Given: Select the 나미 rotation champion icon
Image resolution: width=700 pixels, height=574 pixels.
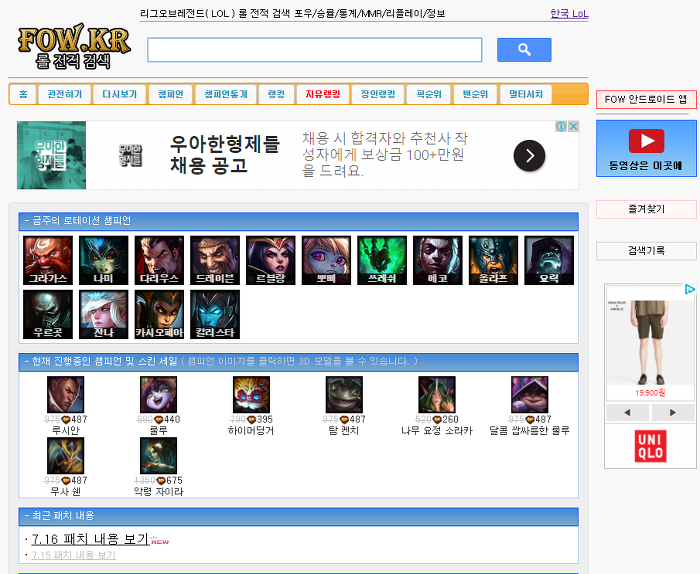Looking at the screenshot, I should pyautogui.click(x=104, y=260).
